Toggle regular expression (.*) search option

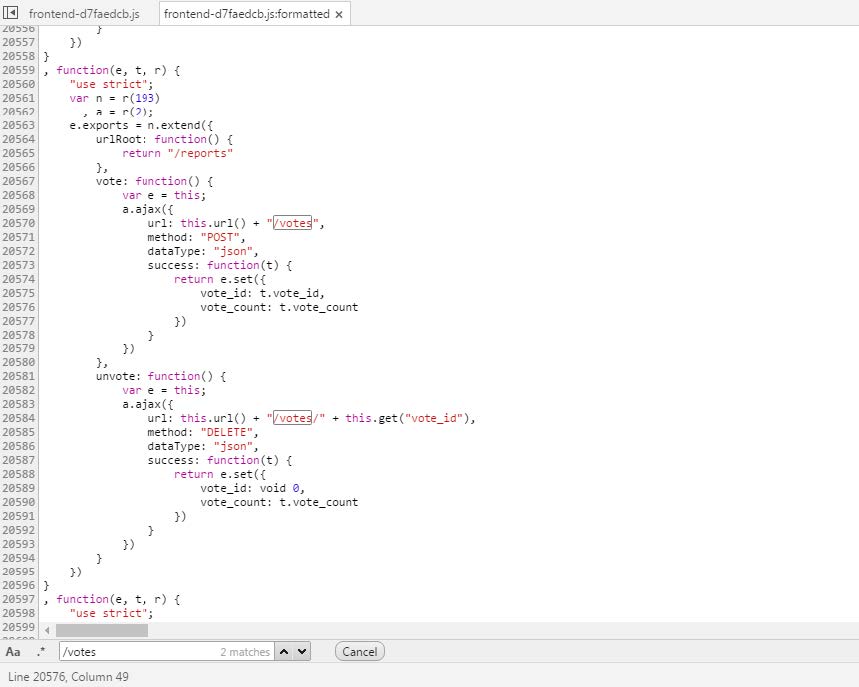click(41, 652)
